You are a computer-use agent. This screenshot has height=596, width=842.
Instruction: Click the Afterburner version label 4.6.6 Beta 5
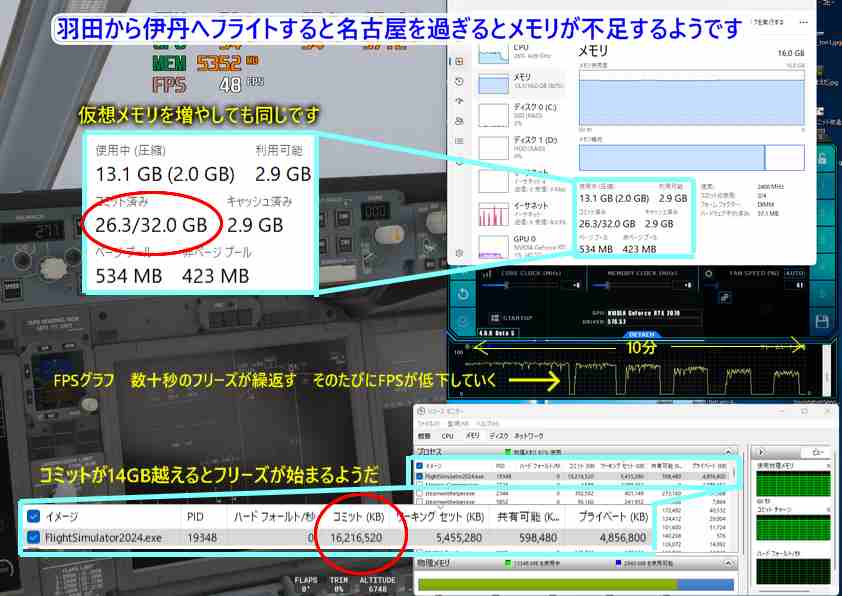click(x=497, y=333)
